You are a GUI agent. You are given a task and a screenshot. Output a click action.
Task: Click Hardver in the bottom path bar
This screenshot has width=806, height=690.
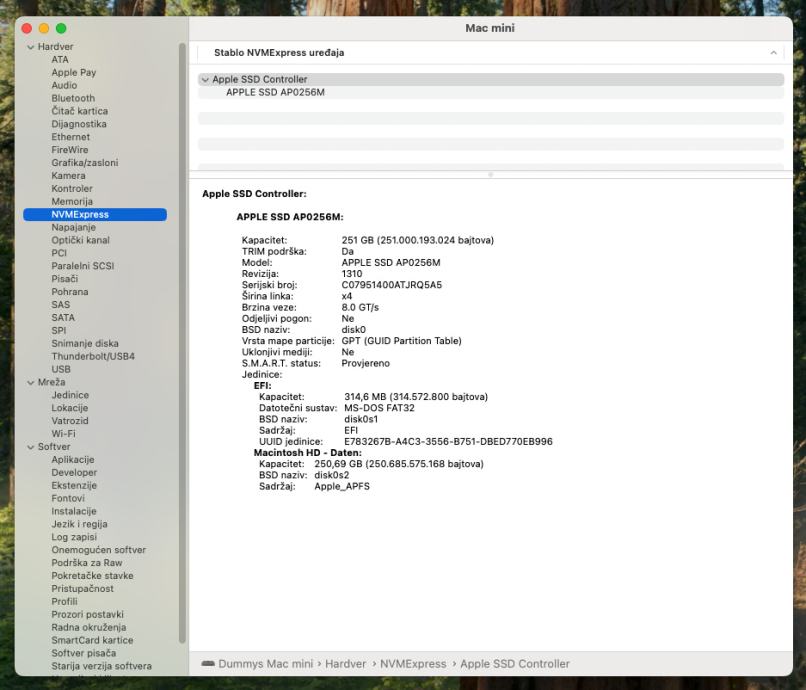point(345,664)
